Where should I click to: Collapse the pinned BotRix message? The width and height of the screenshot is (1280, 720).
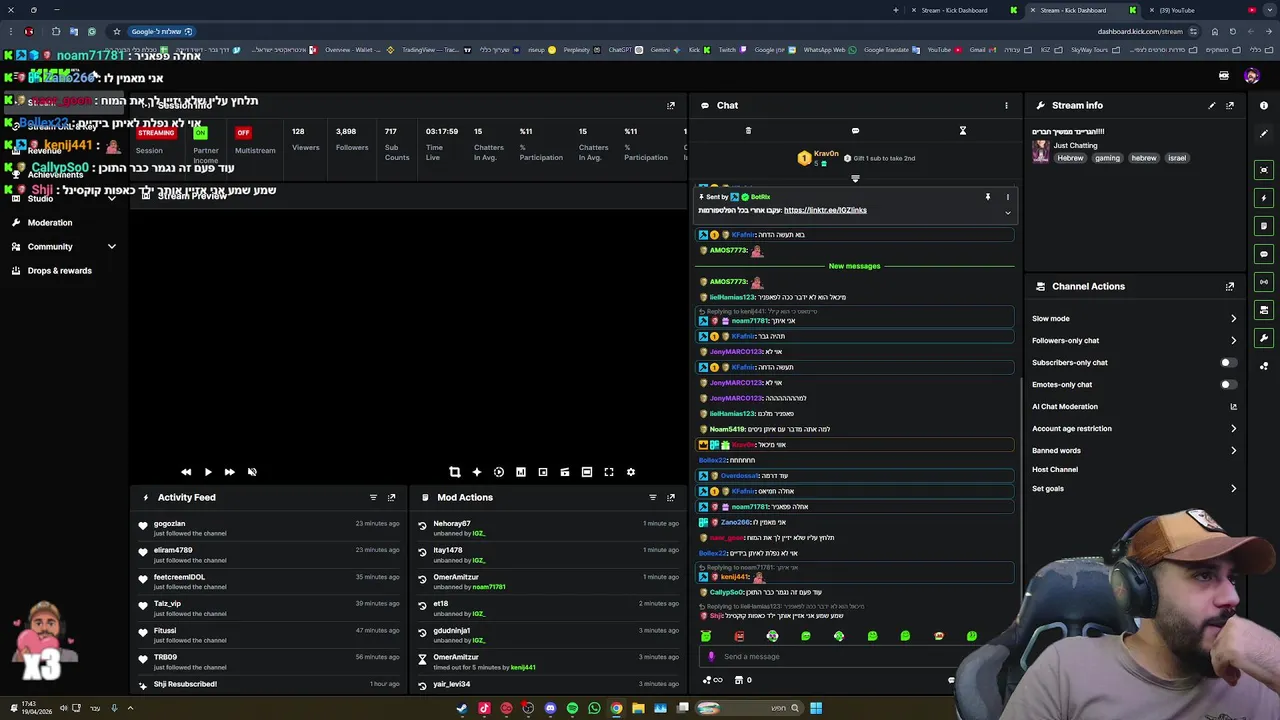(1008, 212)
